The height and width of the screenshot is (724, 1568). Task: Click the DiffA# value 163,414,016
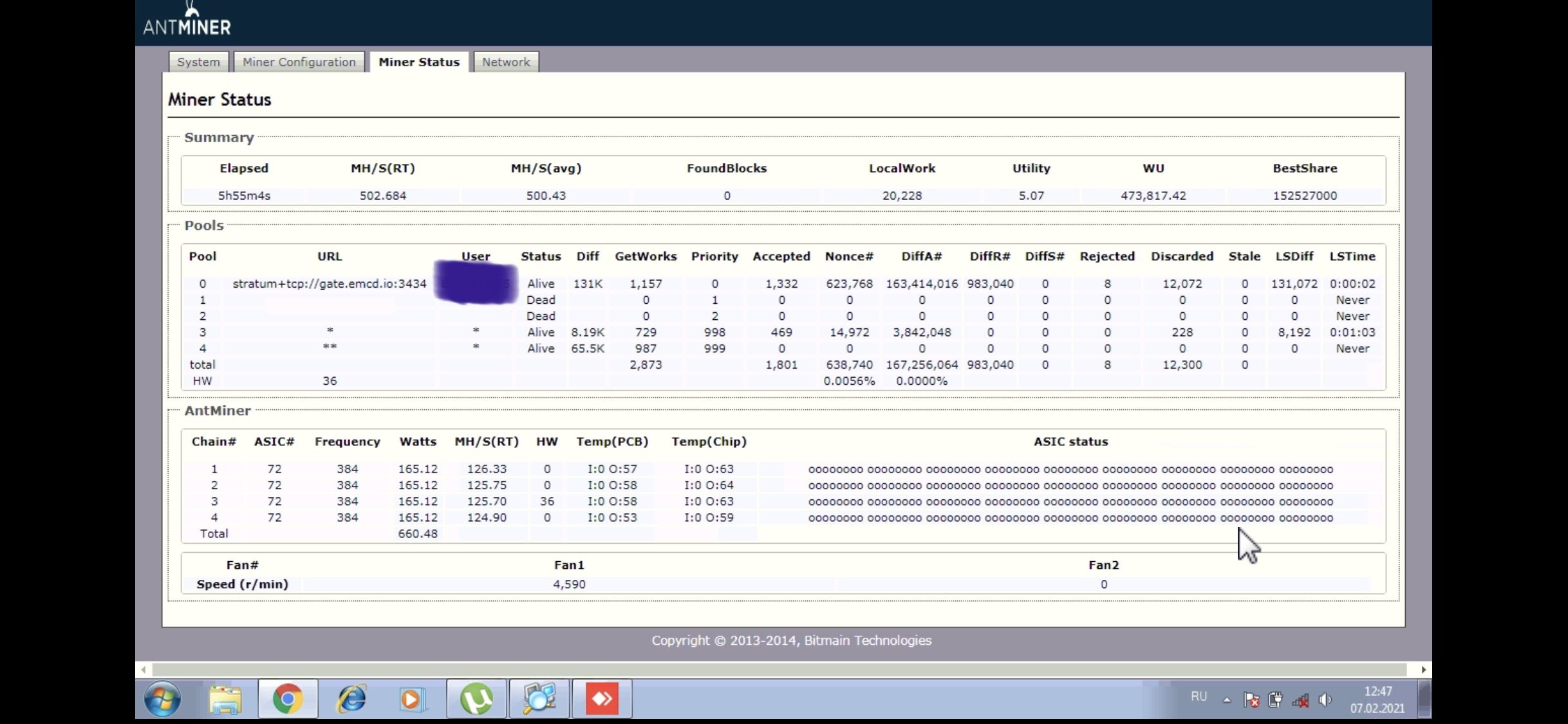[x=922, y=284]
